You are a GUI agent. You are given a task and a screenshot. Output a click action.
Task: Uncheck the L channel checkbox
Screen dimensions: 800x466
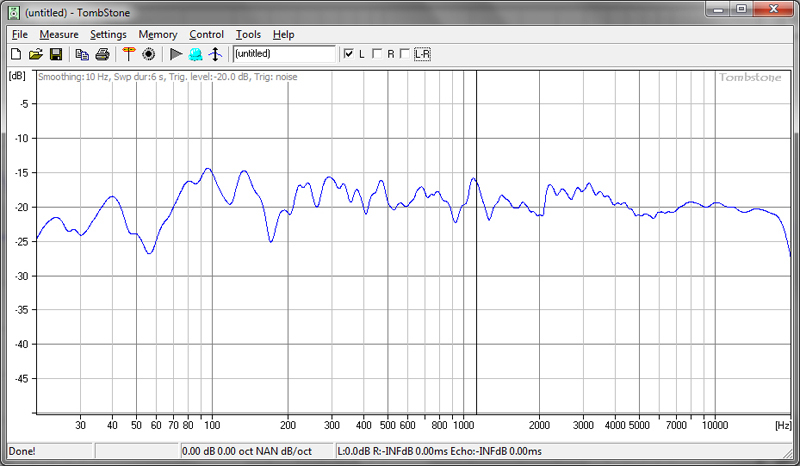click(x=348, y=54)
